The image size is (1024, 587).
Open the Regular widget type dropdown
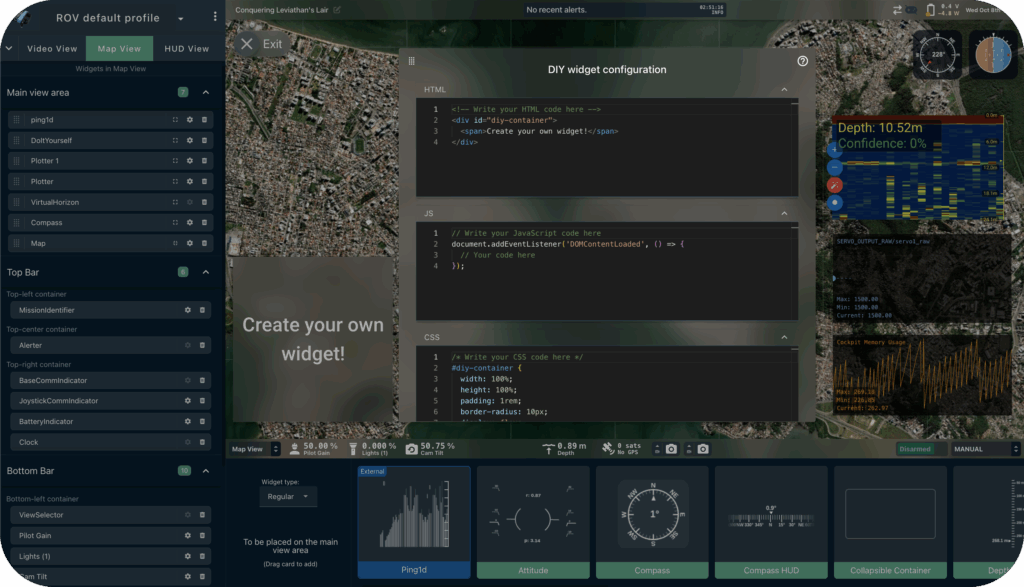288,496
